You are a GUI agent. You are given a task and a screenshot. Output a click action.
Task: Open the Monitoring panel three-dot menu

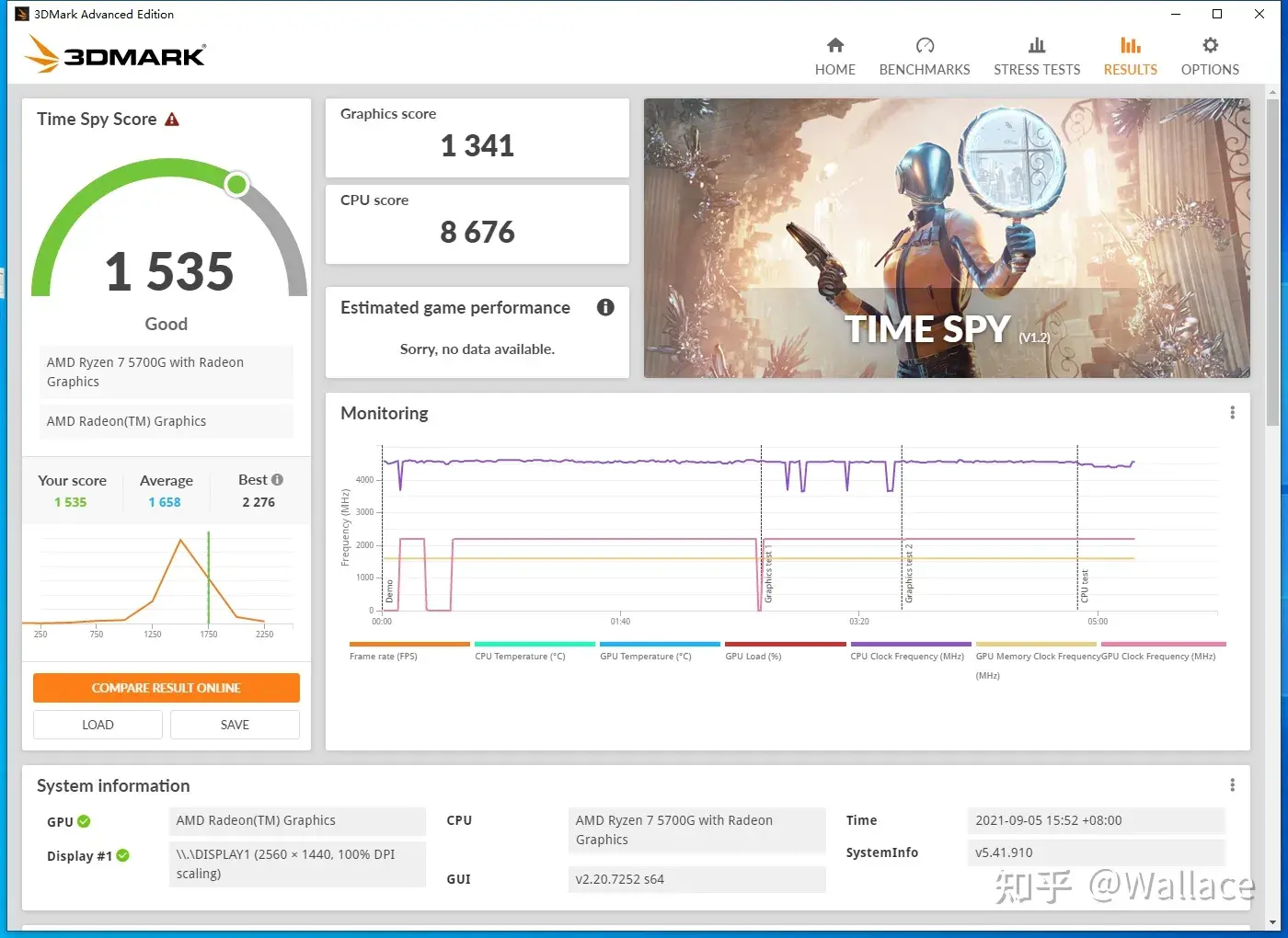(x=1233, y=413)
